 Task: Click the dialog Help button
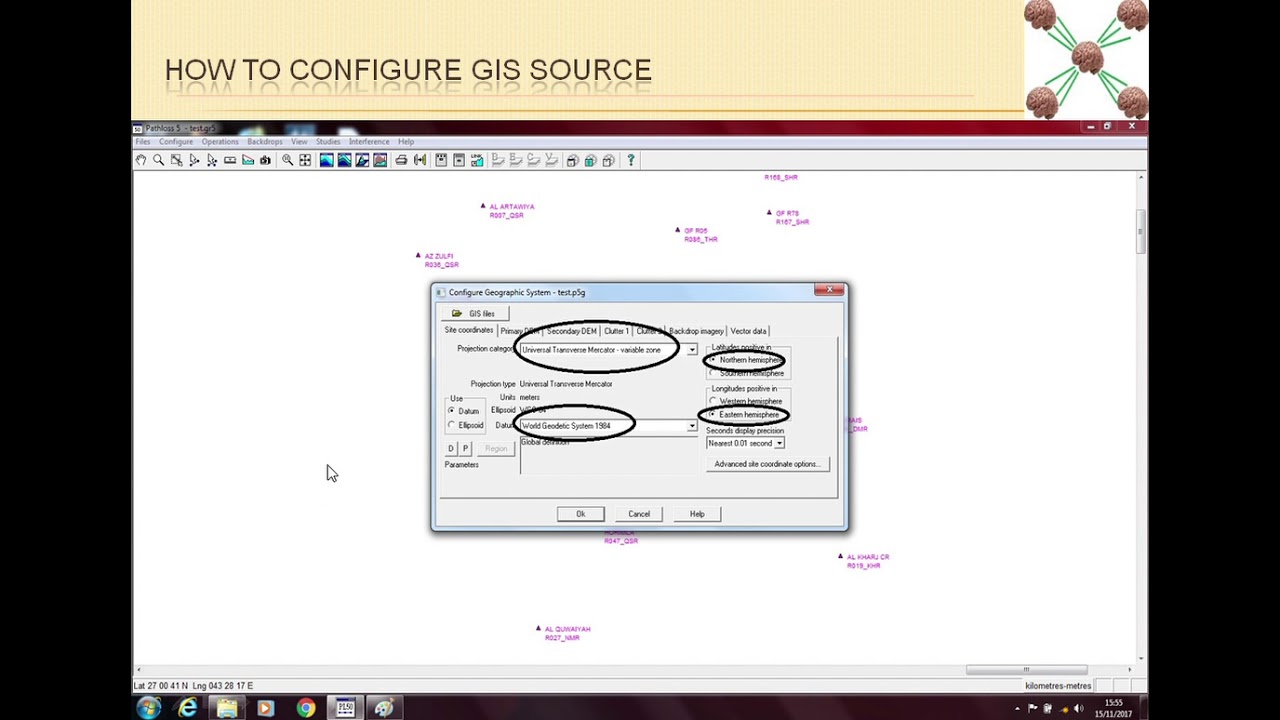[697, 514]
